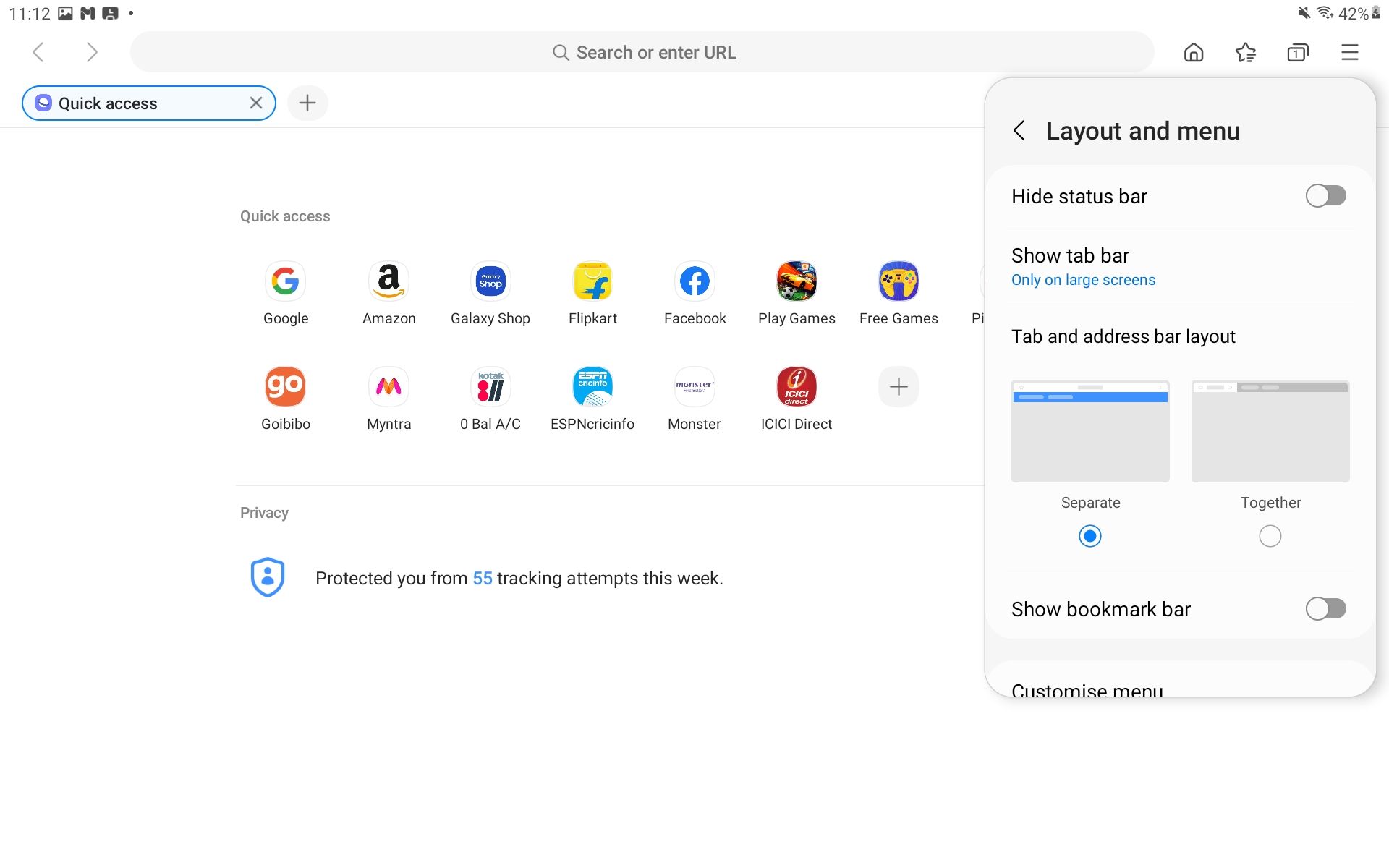Click the privacy shield icon
The height and width of the screenshot is (868, 1389).
(268, 576)
